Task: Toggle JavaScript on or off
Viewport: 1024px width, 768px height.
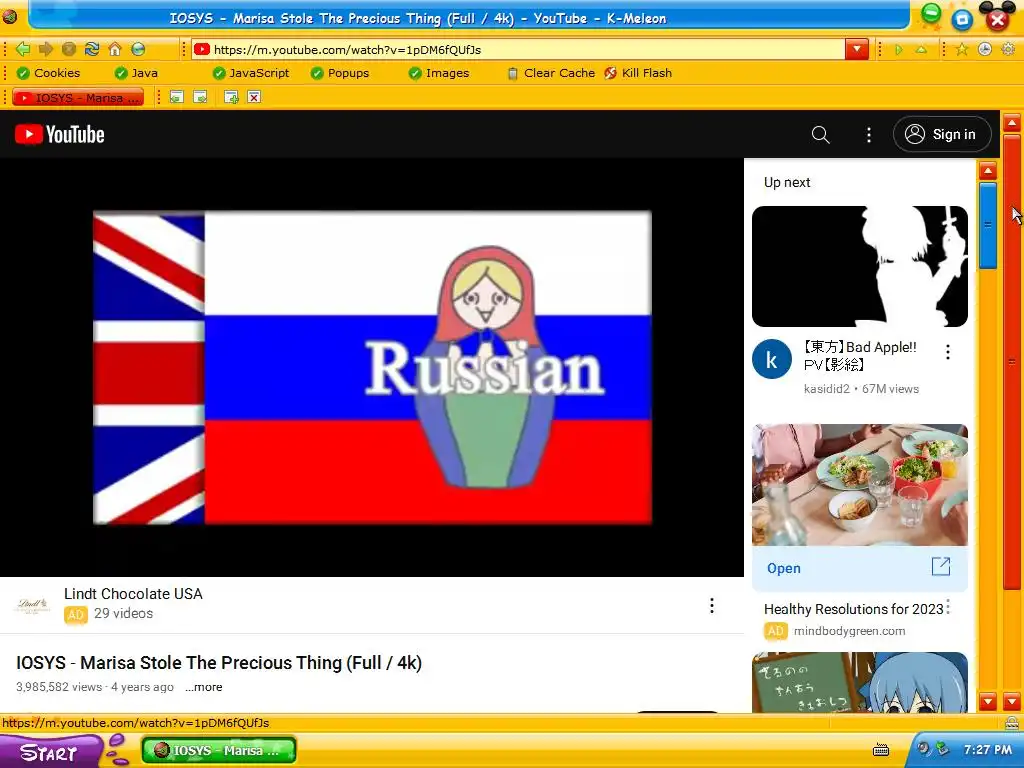Action: click(251, 73)
